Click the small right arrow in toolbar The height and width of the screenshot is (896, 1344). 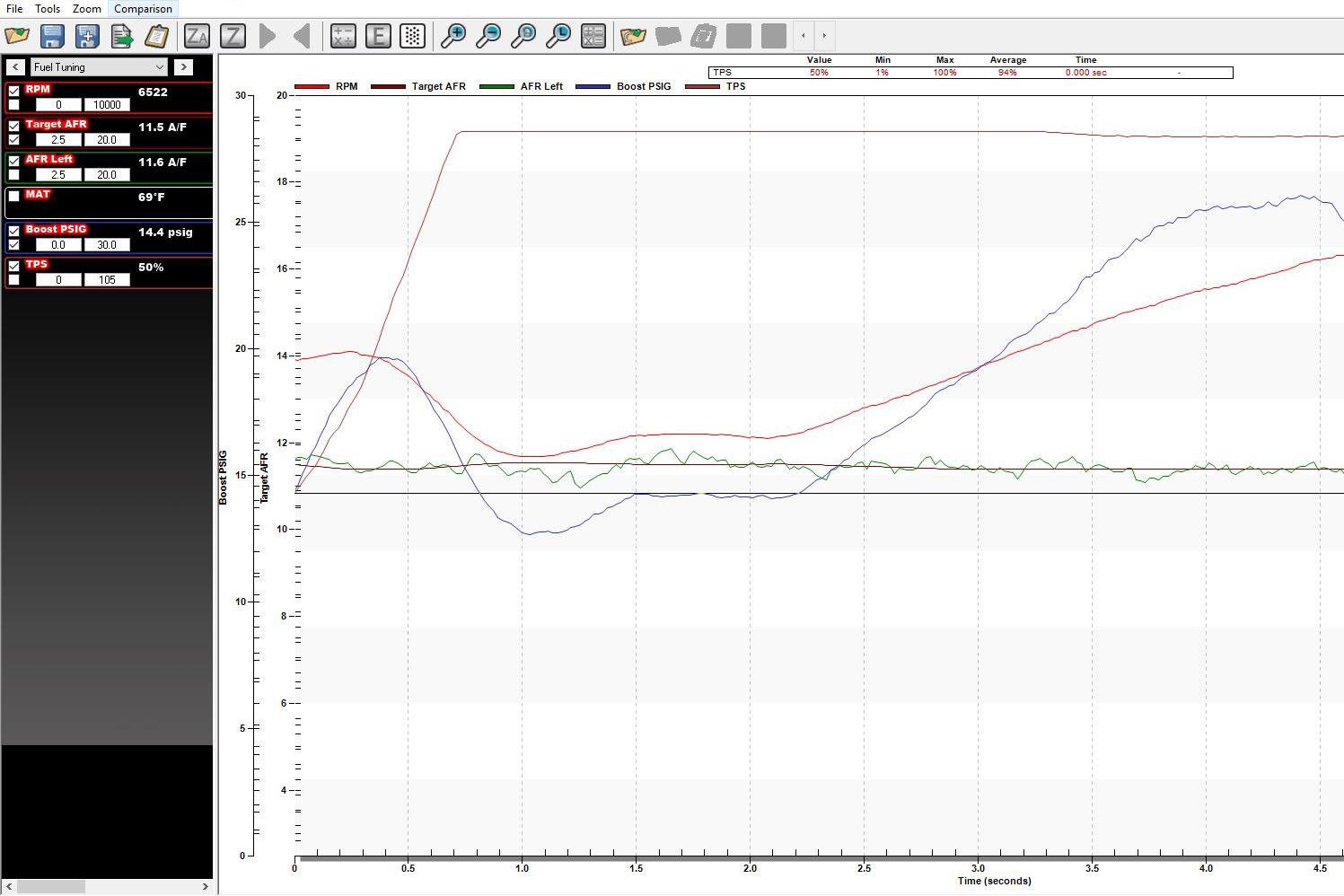pyautogui.click(x=824, y=37)
